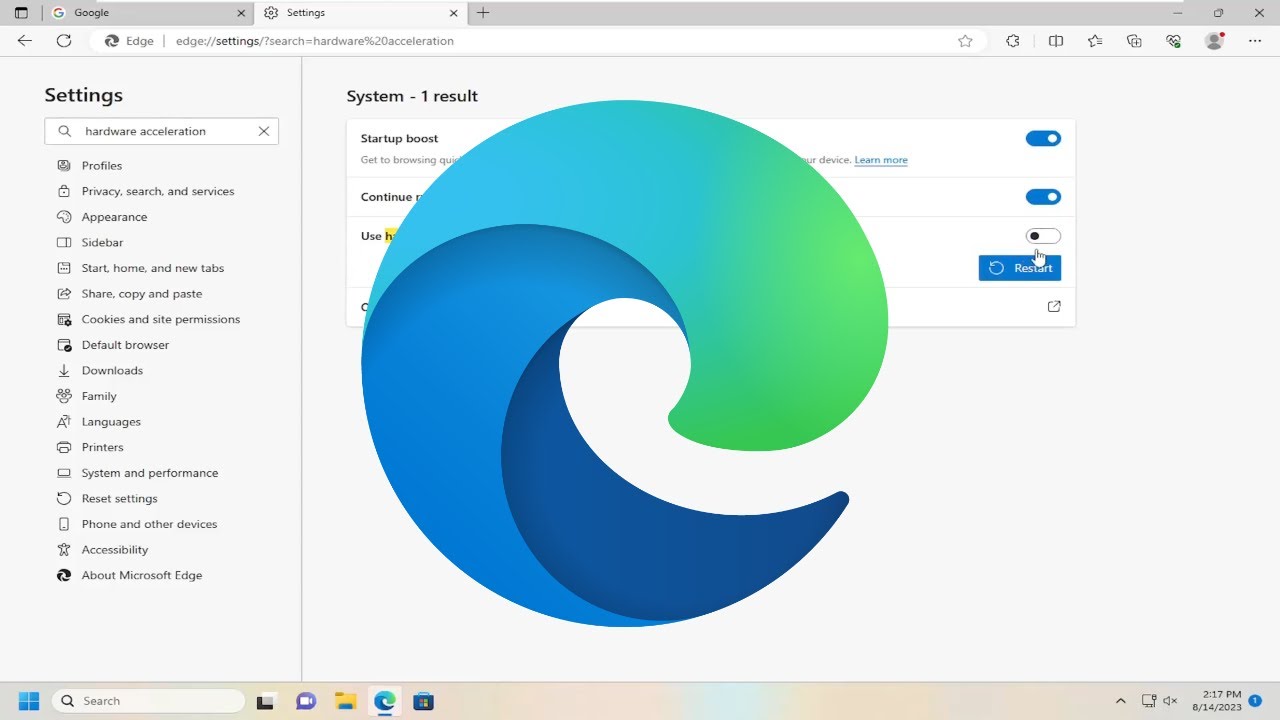This screenshot has height=720, width=1280.
Task: Enable hardware acceleration toggle
Action: click(1043, 236)
